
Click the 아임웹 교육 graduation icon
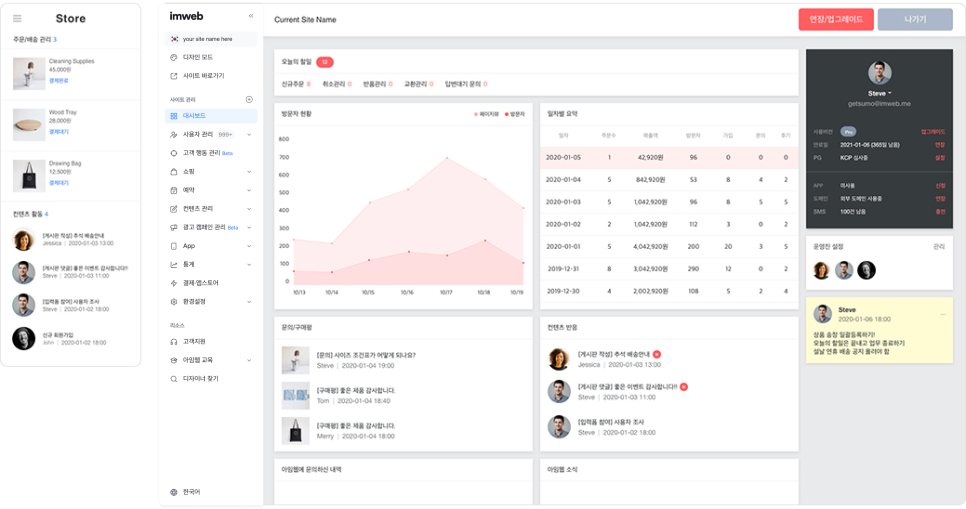tap(174, 360)
